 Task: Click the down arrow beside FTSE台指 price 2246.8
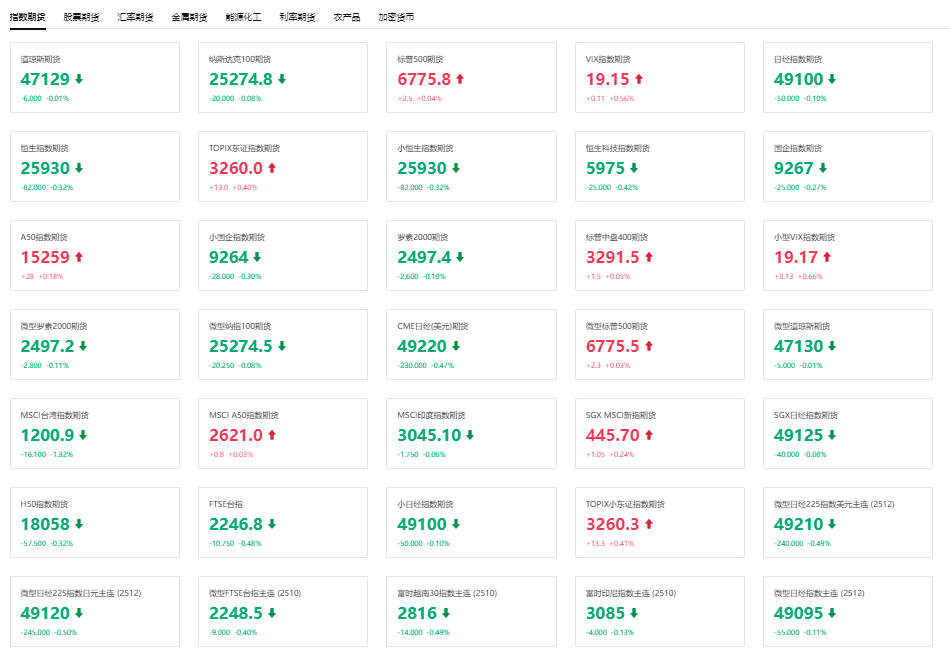272,524
